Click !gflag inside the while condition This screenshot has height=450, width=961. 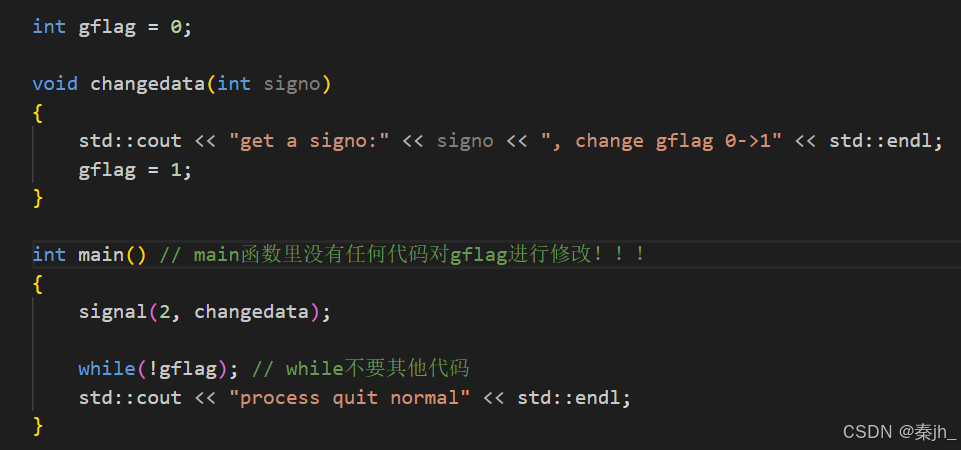(183, 368)
